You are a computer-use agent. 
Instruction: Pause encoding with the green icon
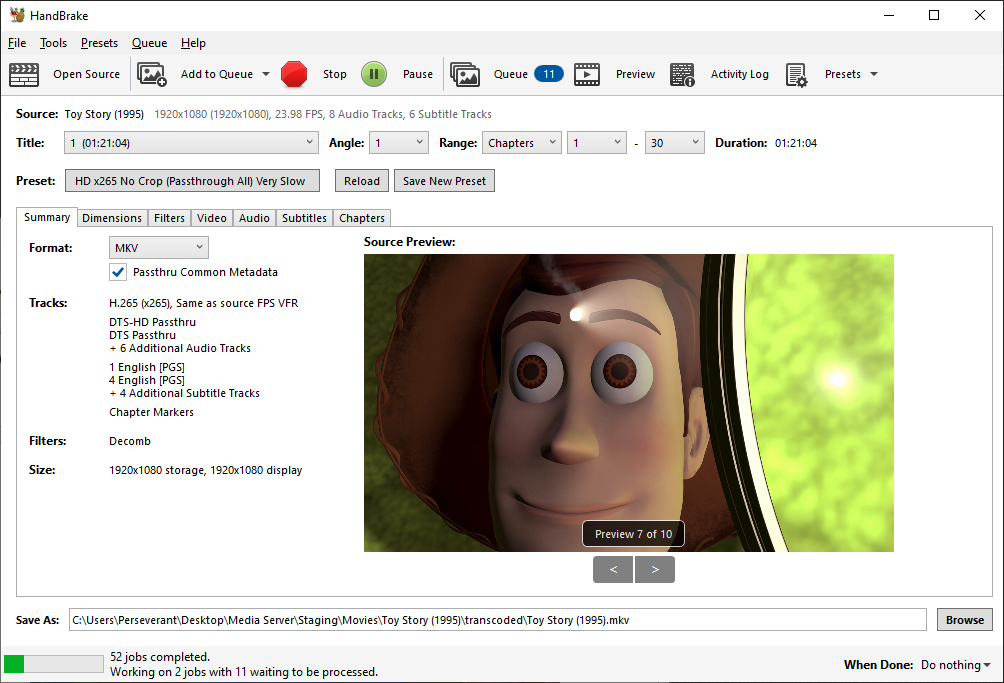[x=373, y=74]
